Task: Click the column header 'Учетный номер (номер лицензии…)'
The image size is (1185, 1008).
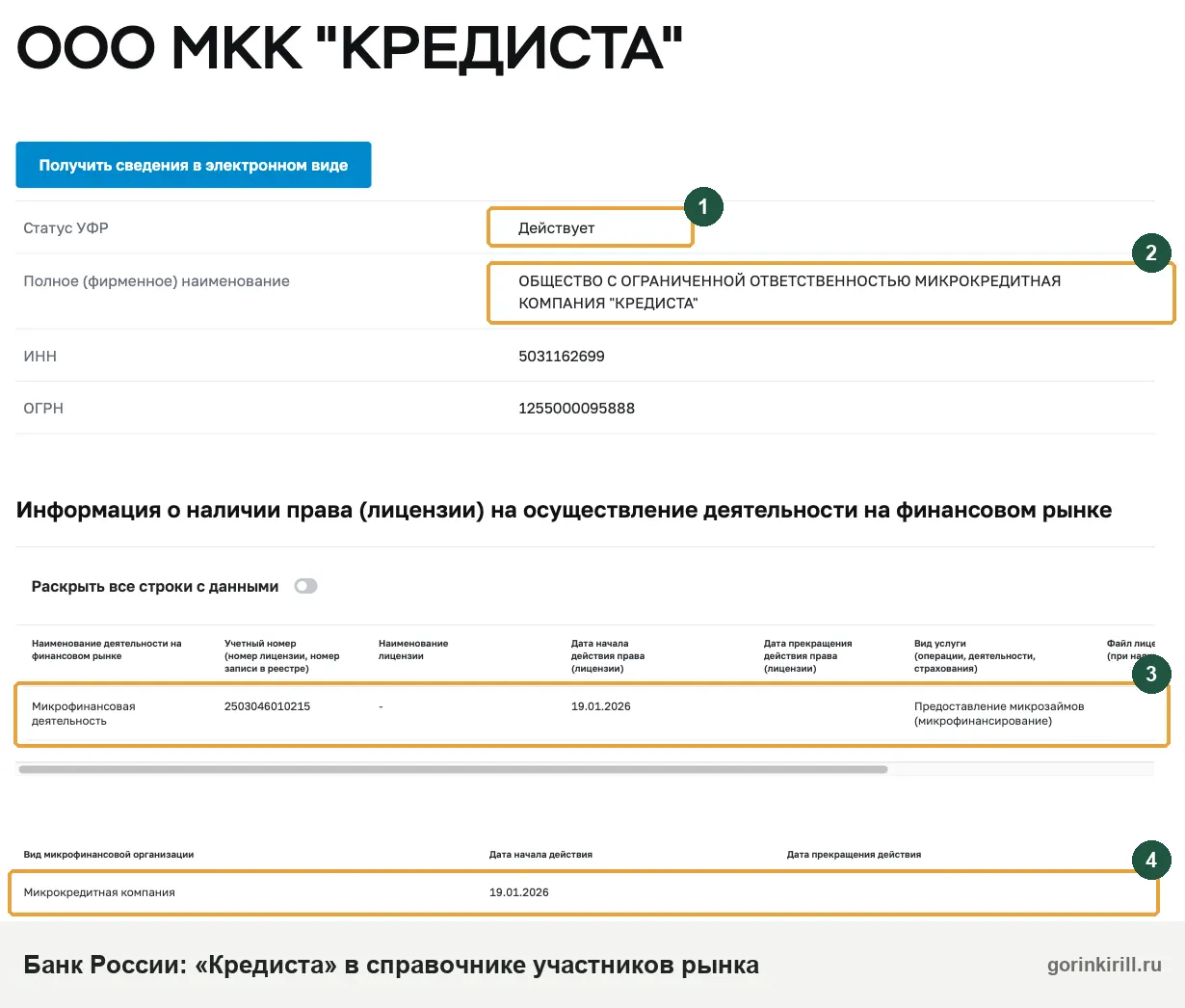Action: click(282, 655)
